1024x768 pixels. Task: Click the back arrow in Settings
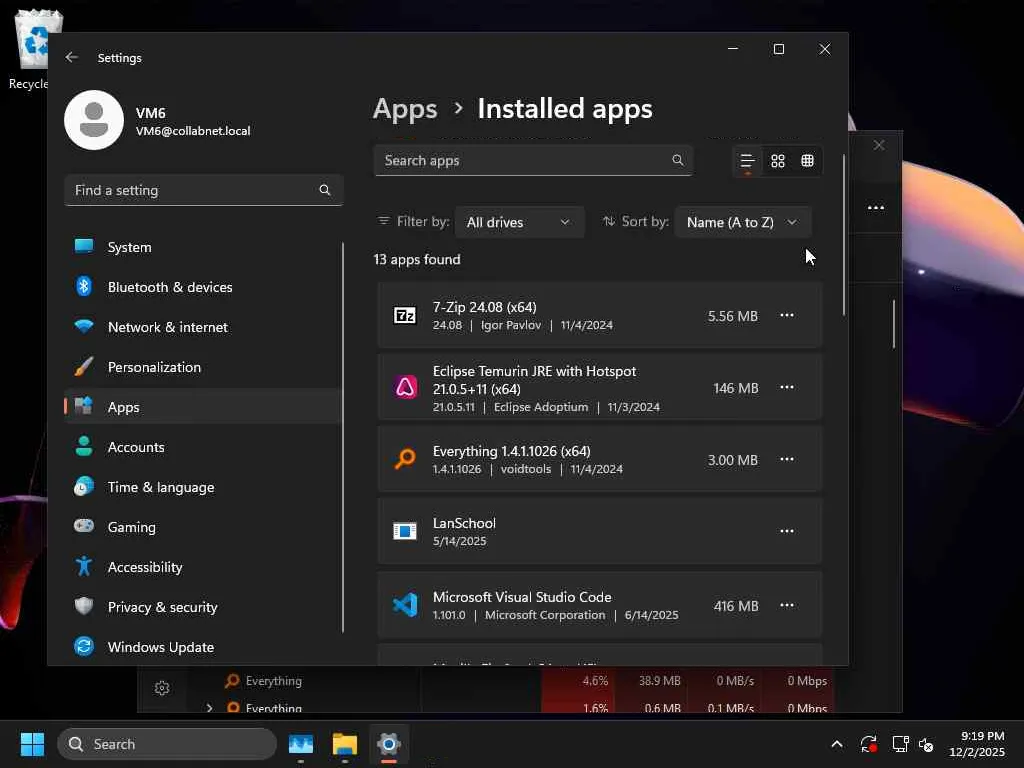click(72, 57)
